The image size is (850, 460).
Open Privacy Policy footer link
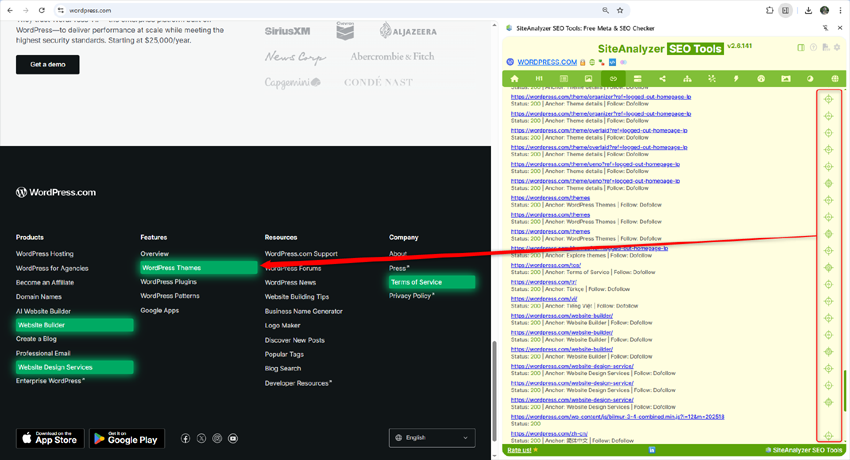point(411,296)
